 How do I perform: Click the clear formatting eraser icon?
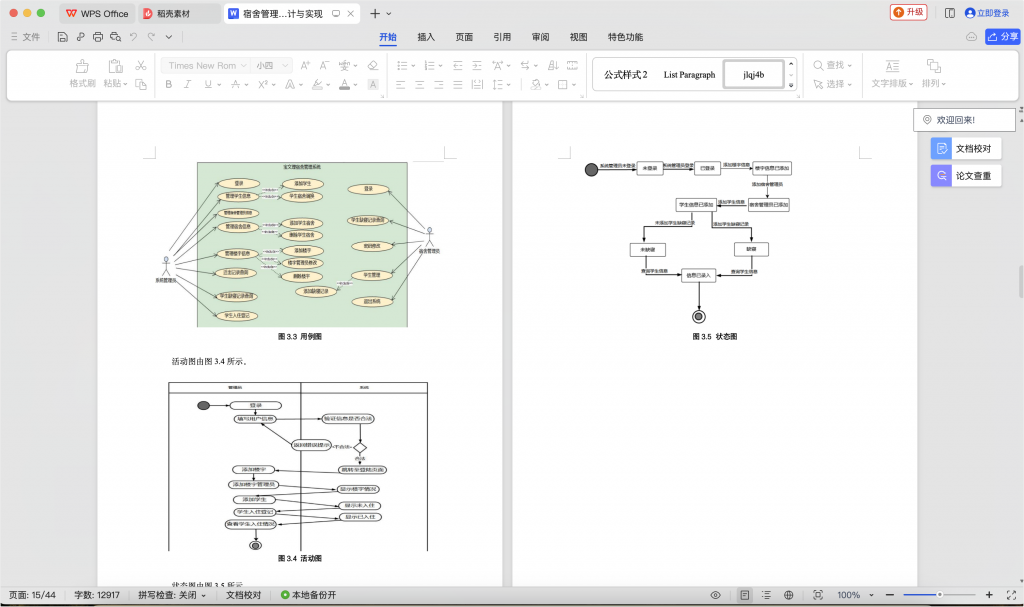pyautogui.click(x=372, y=66)
